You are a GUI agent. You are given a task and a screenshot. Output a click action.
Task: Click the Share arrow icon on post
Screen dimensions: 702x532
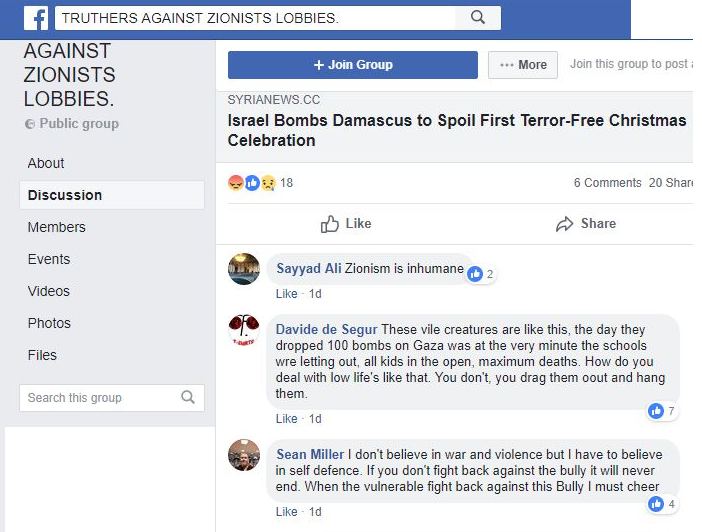click(565, 224)
